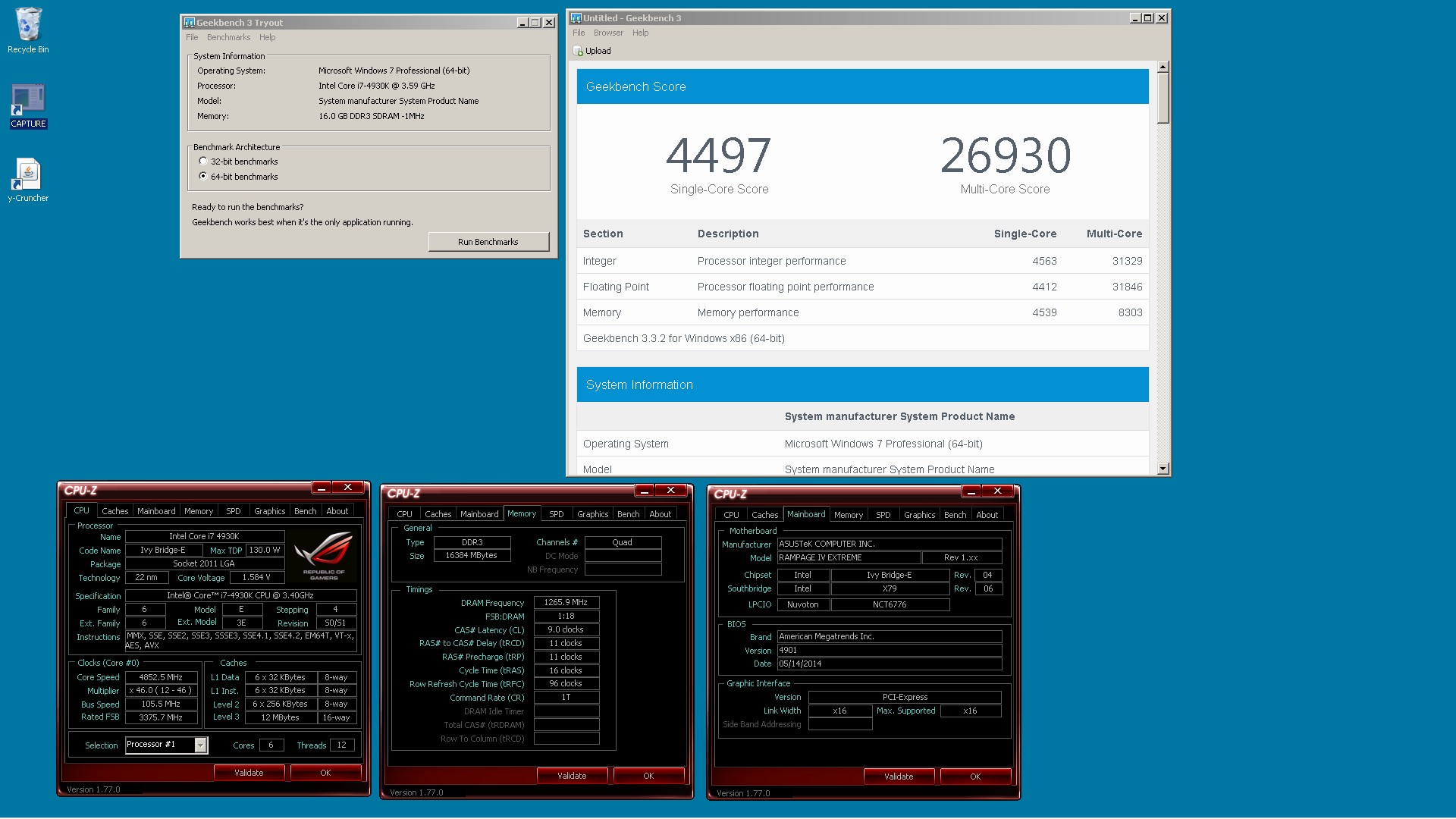Click Validate in the CPU-Z Memory window

click(572, 776)
